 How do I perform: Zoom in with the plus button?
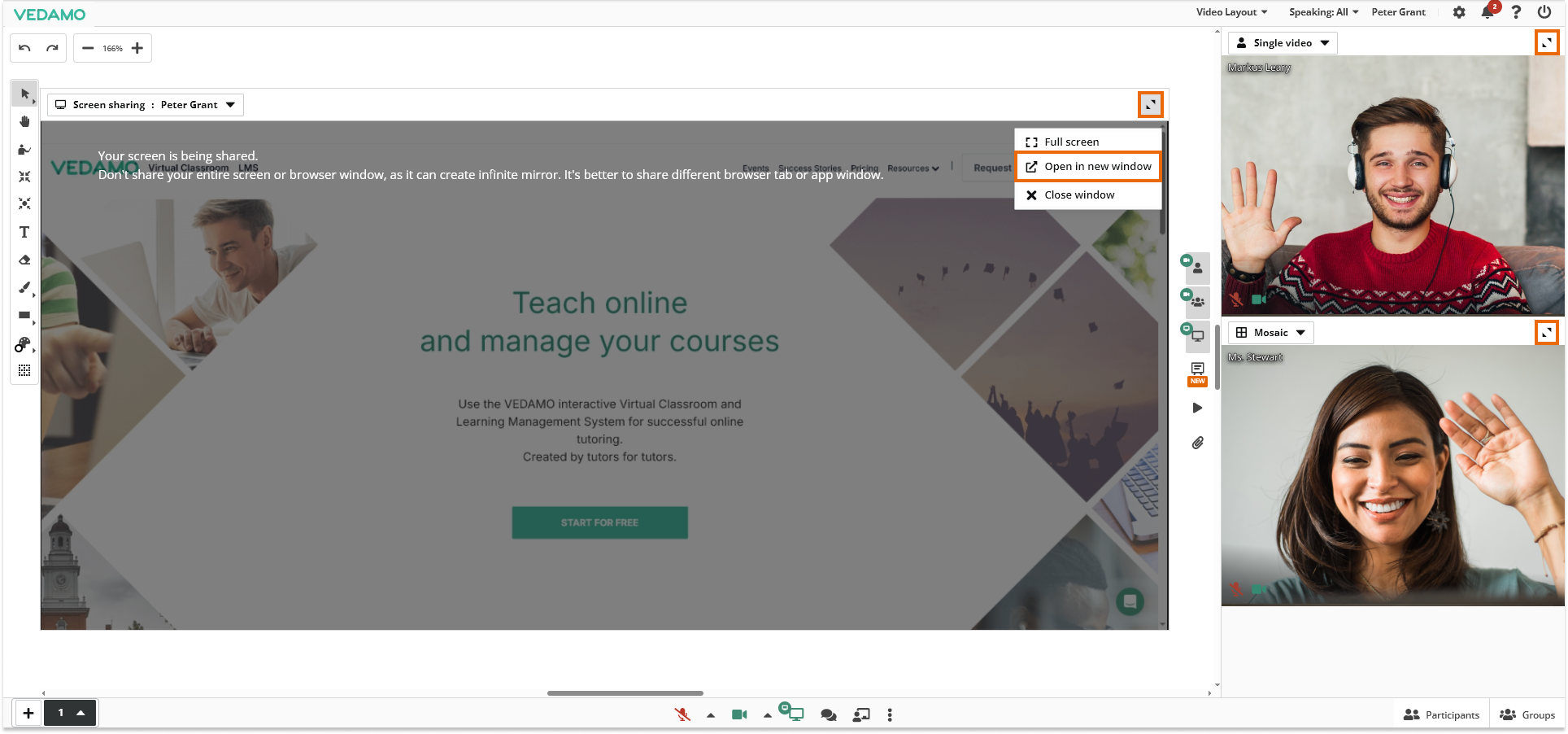(x=137, y=48)
